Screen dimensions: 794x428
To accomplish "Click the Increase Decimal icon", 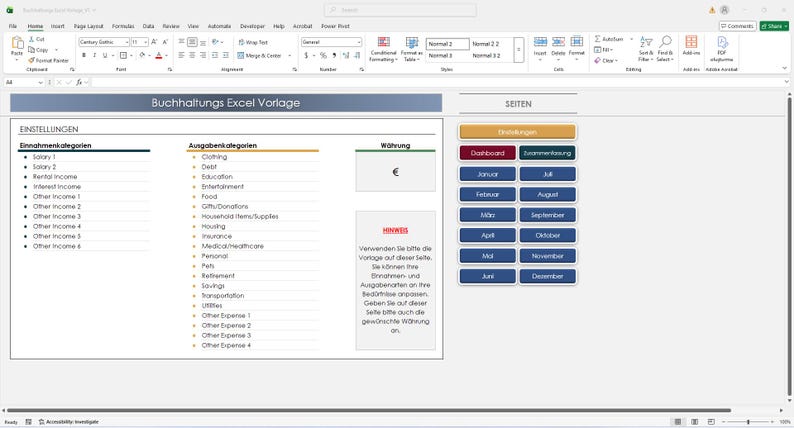I will click(x=346, y=56).
